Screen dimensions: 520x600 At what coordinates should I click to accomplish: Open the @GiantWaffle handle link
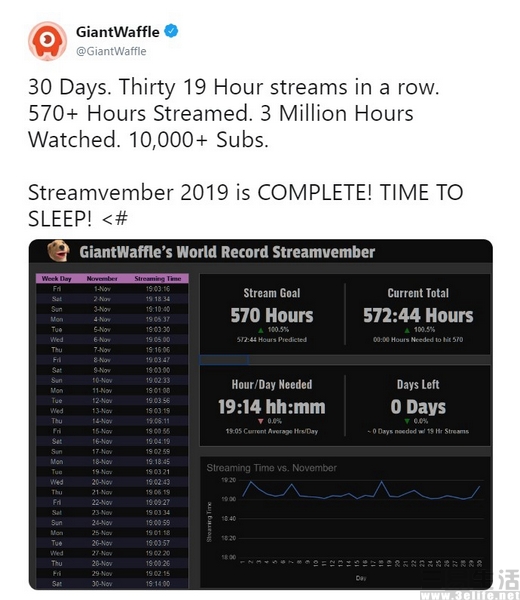(x=111, y=51)
